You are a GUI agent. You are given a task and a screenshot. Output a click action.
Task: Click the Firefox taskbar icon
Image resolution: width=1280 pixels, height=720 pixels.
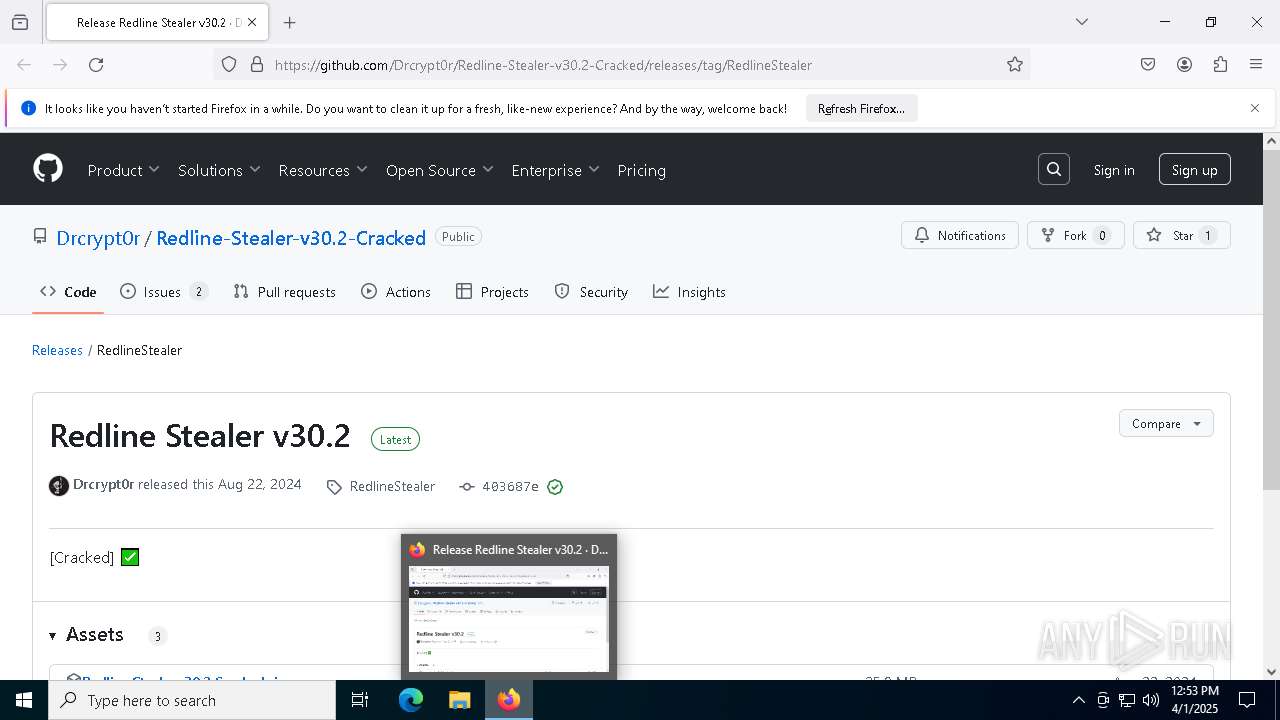coord(509,701)
